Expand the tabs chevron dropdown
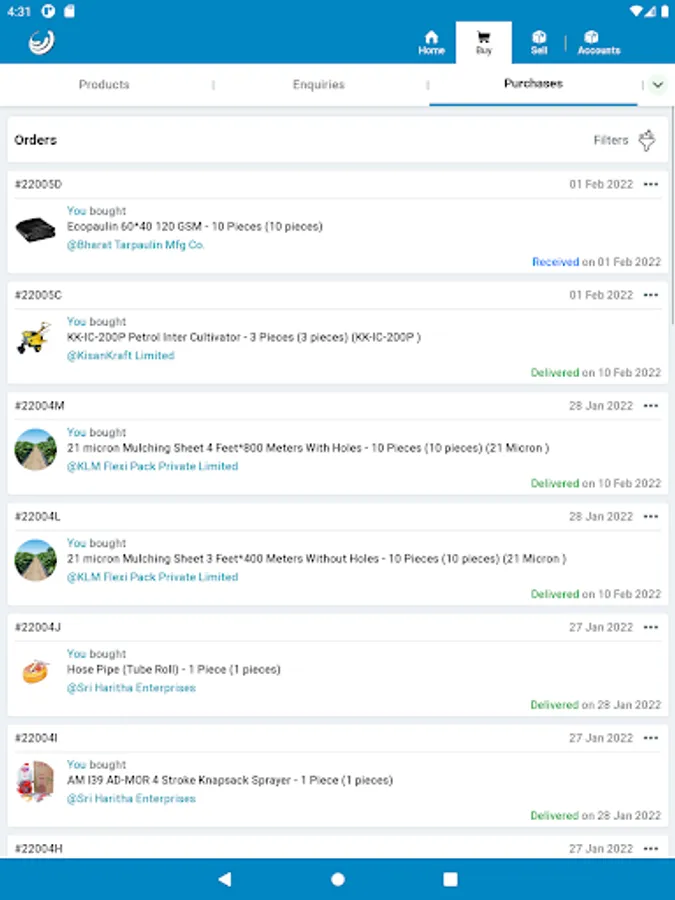The image size is (675, 900). [x=658, y=85]
